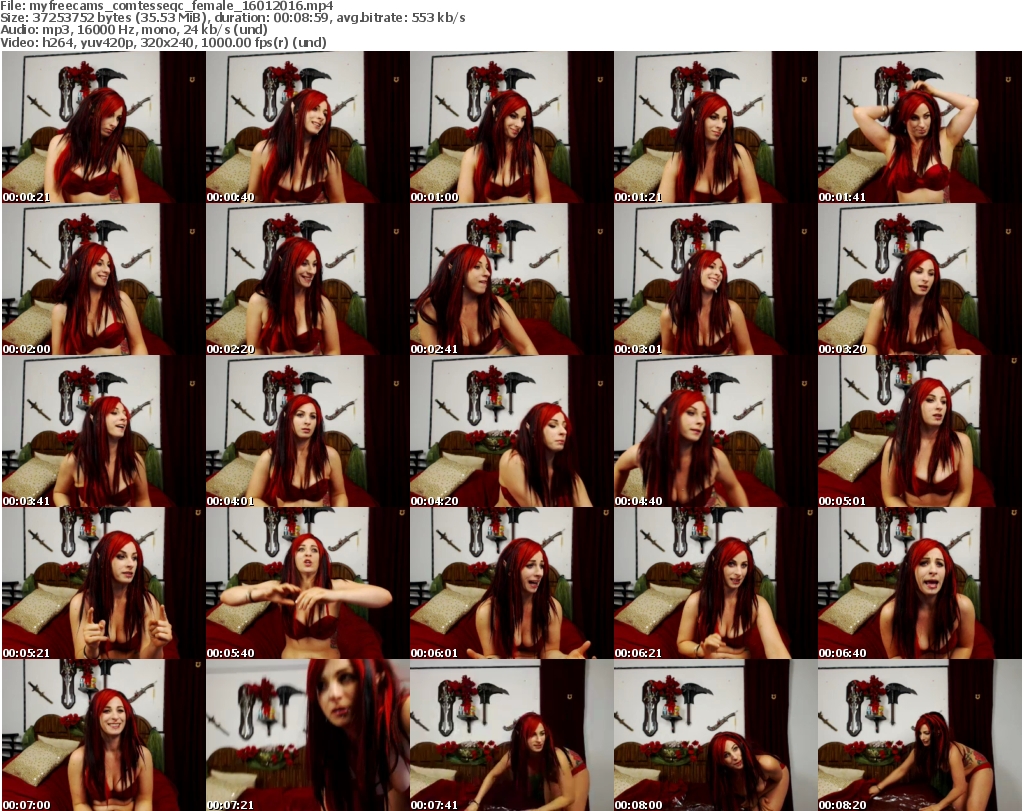Select the frame stamped 00:00:40
This screenshot has height=811, width=1024.
click(308, 127)
